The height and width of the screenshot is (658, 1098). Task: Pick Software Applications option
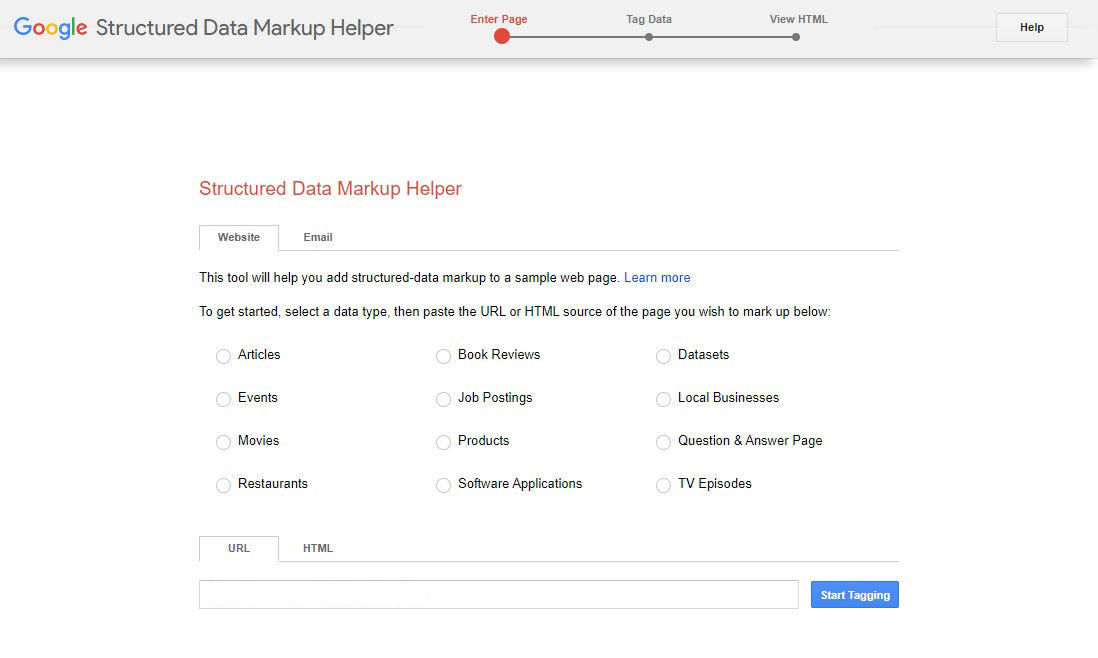[x=443, y=485]
